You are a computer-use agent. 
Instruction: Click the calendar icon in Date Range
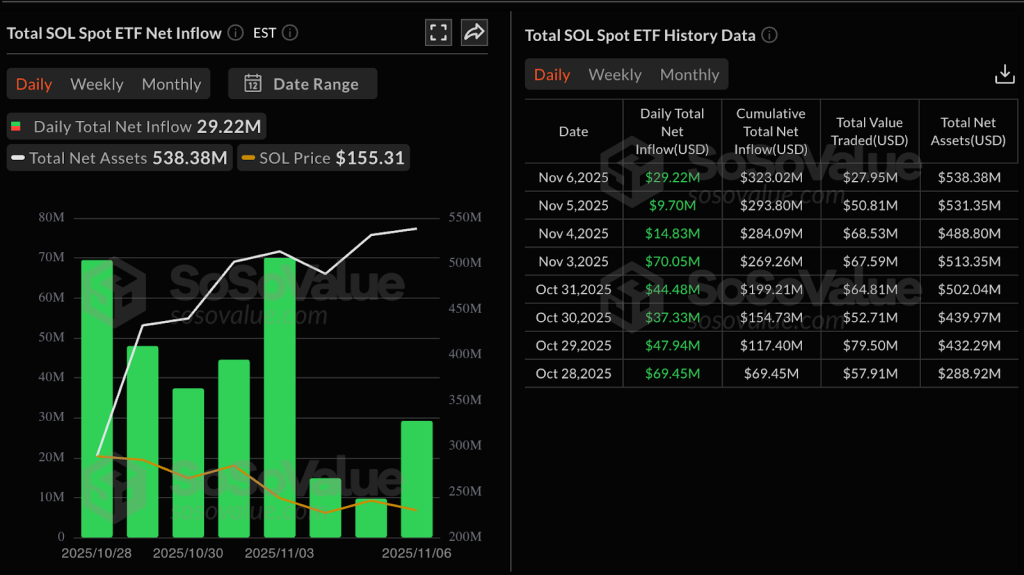[x=253, y=84]
